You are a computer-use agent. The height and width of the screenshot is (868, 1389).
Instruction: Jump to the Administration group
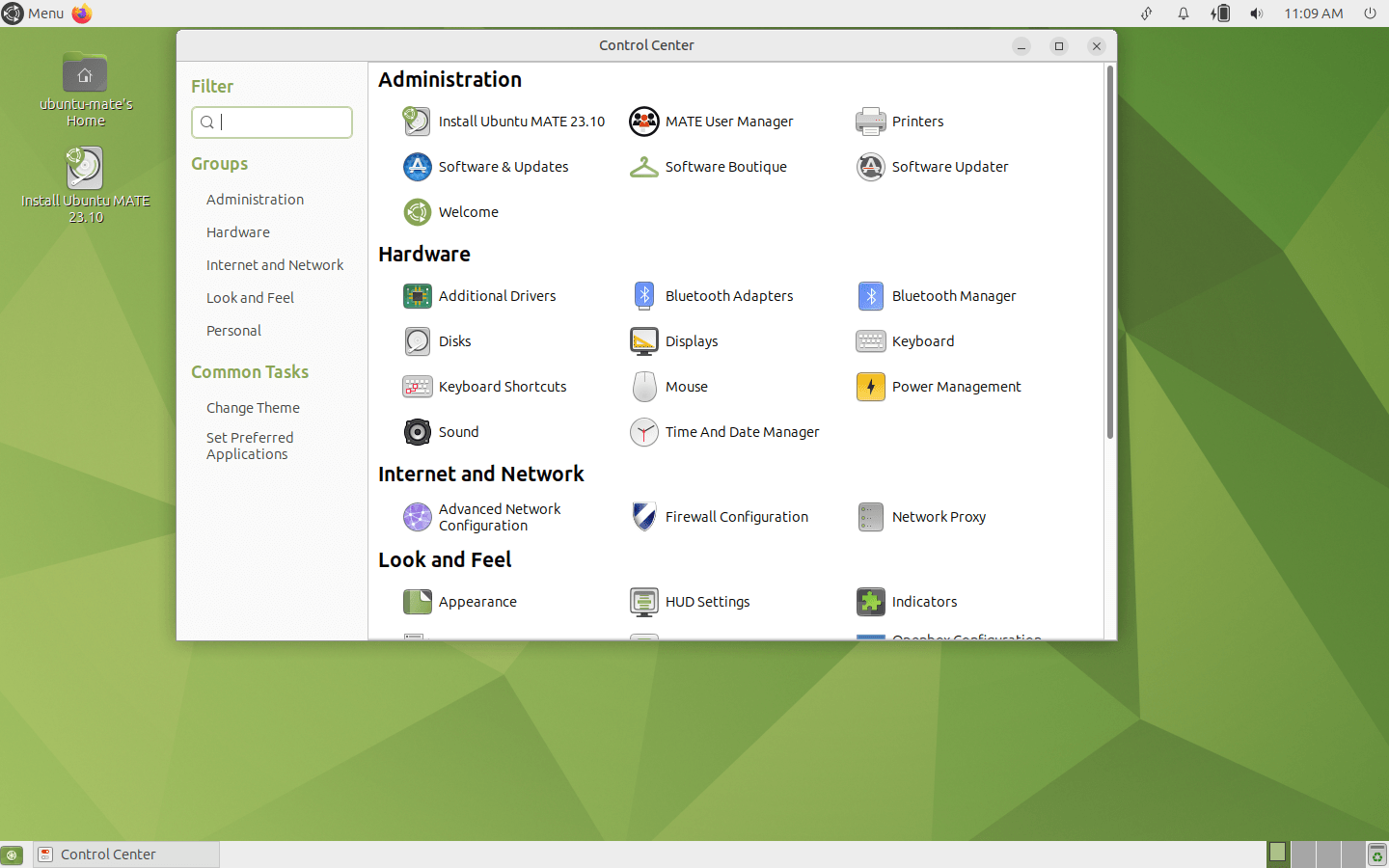click(255, 200)
